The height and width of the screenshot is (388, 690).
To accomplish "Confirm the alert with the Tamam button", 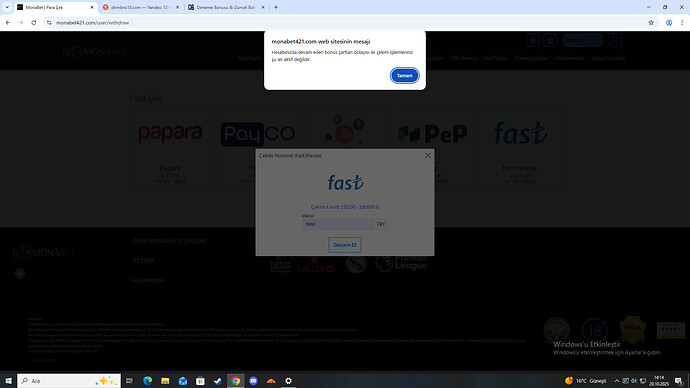I will (x=404, y=76).
